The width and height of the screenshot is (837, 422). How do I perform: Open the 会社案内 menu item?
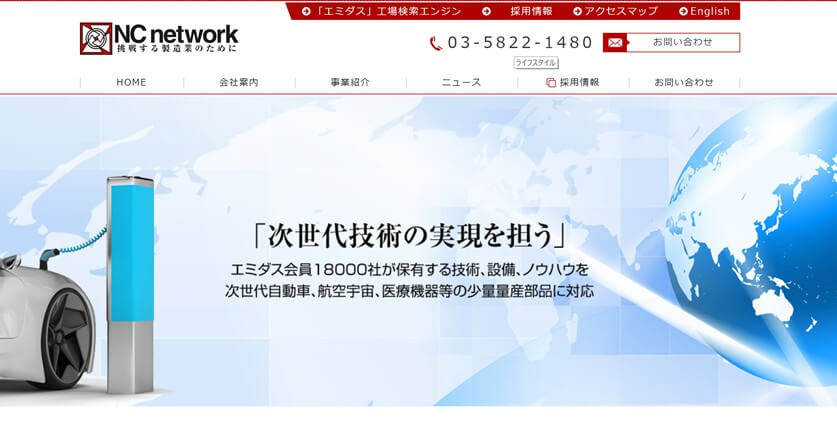[x=239, y=82]
